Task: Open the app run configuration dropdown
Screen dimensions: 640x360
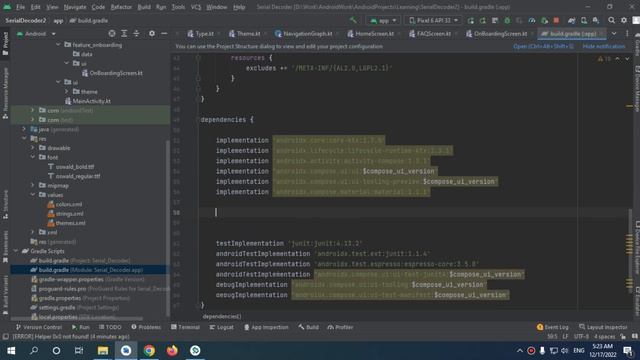Action: (x=383, y=20)
